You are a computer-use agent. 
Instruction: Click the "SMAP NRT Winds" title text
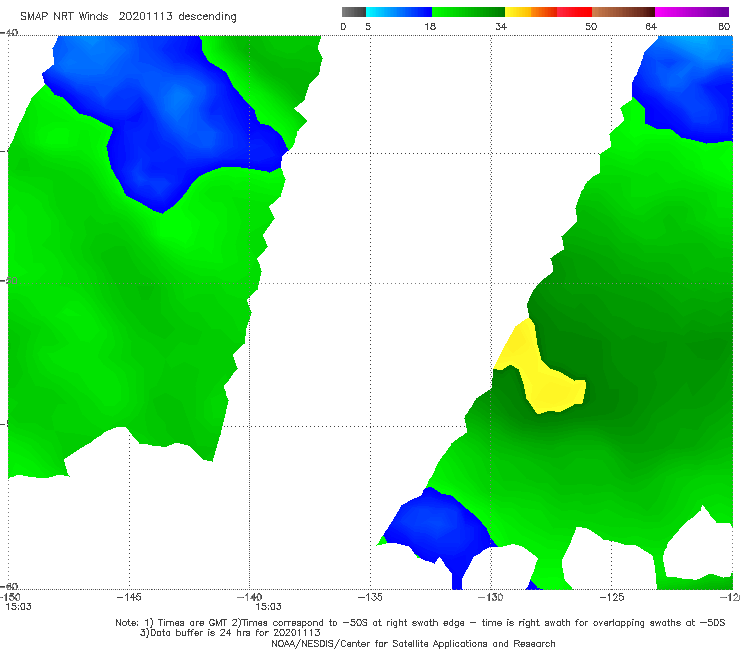(x=64, y=16)
